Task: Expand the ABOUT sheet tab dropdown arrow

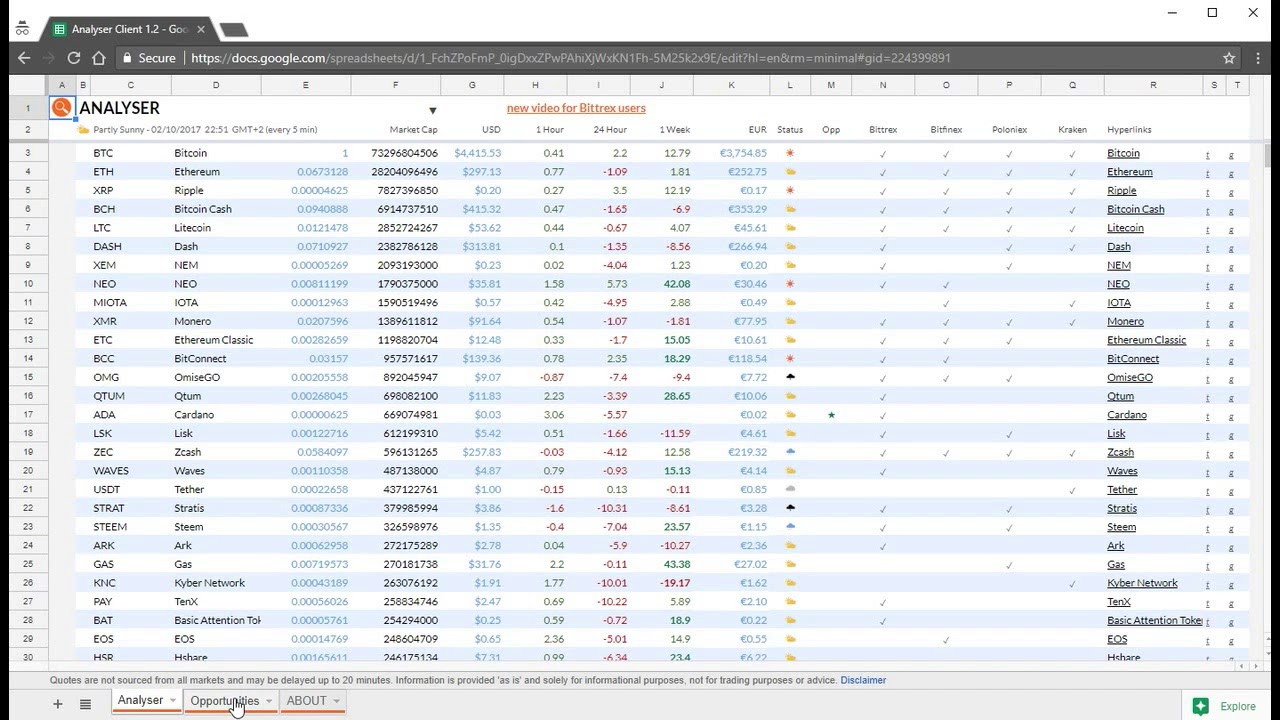Action: tap(336, 701)
